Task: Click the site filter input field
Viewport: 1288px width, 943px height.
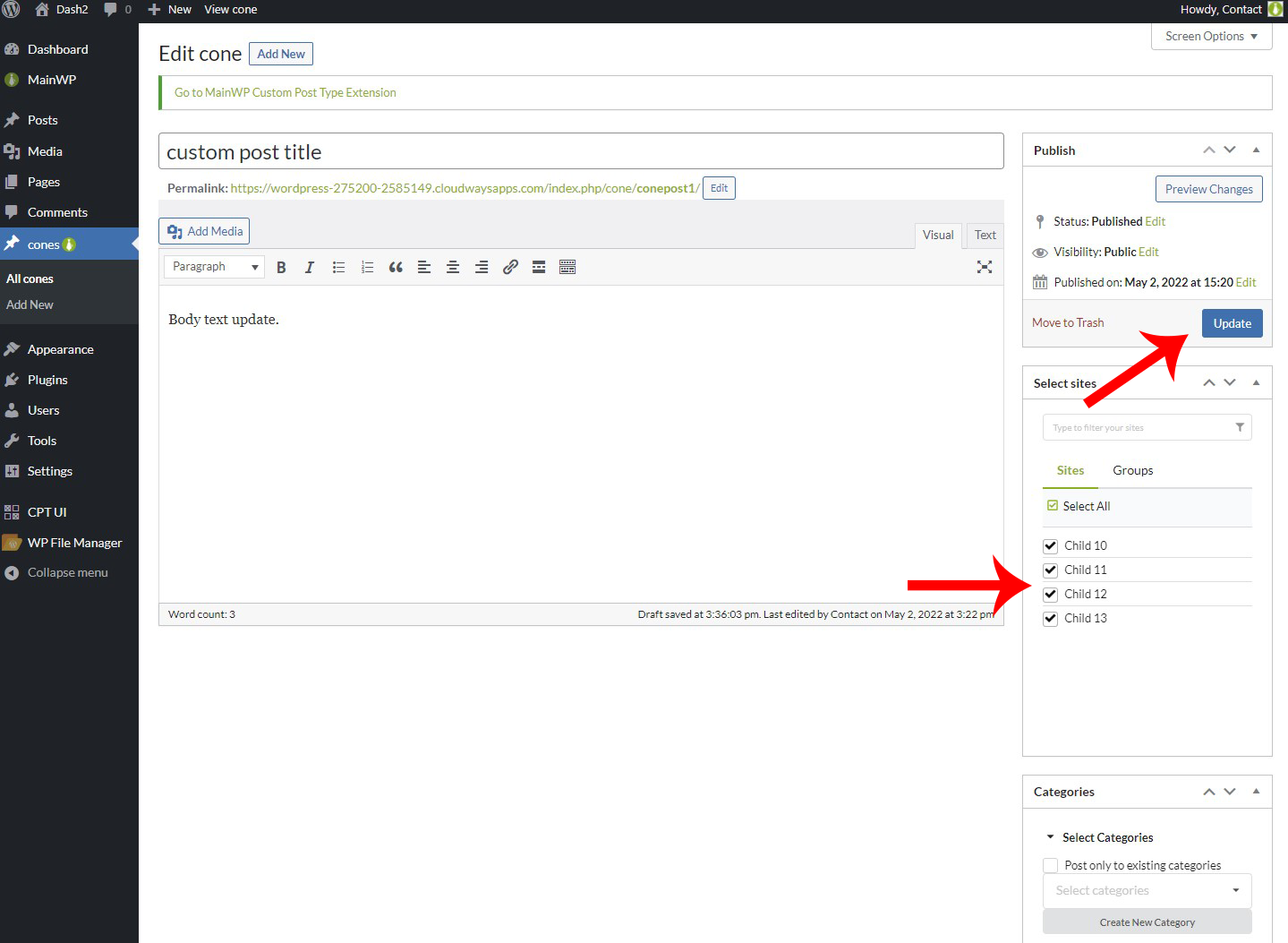Action: (1137, 427)
